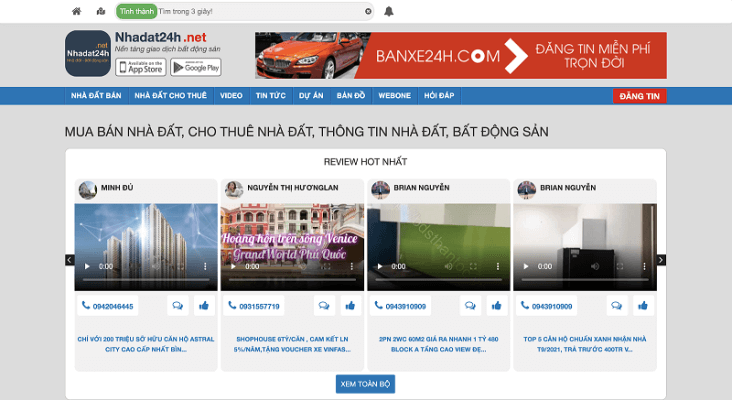Open more options on MINH ĐỦ video
Viewport: 732px width, 400px height.
click(x=205, y=267)
